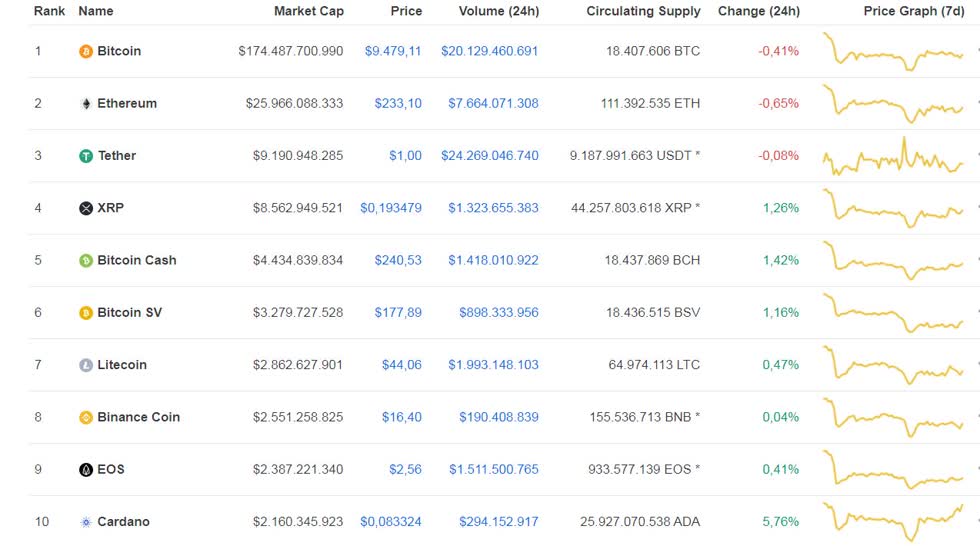Select Cardano change value 5,76%
This screenshot has width=980, height=546.
click(781, 522)
